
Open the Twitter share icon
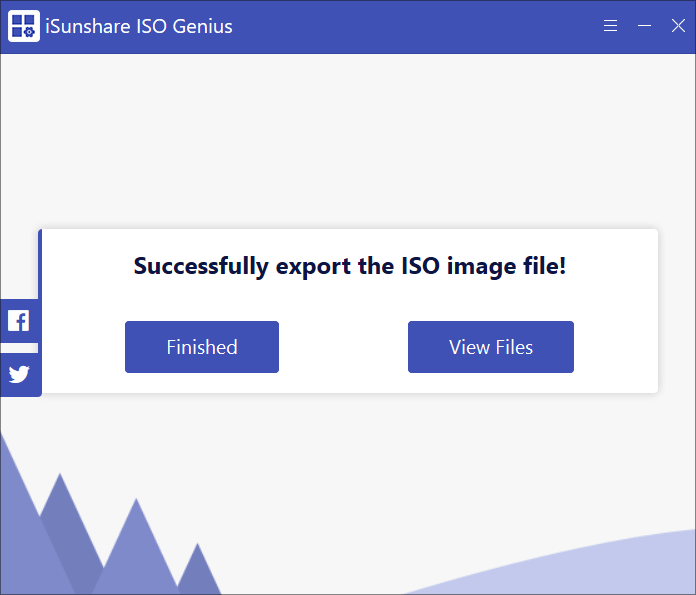[x=19, y=374]
